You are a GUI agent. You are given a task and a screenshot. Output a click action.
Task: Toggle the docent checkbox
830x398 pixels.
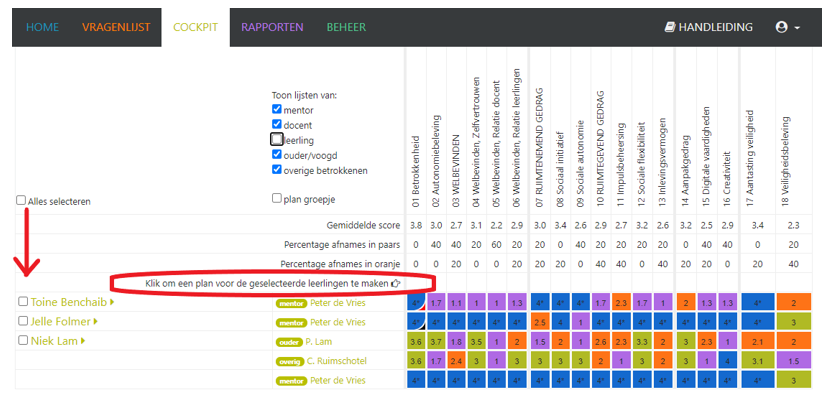(276, 125)
